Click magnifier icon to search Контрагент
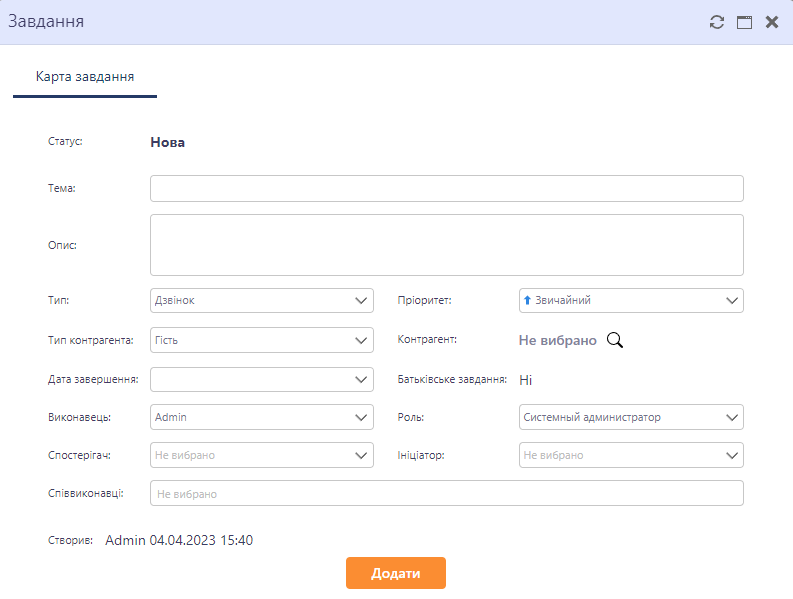 point(615,340)
